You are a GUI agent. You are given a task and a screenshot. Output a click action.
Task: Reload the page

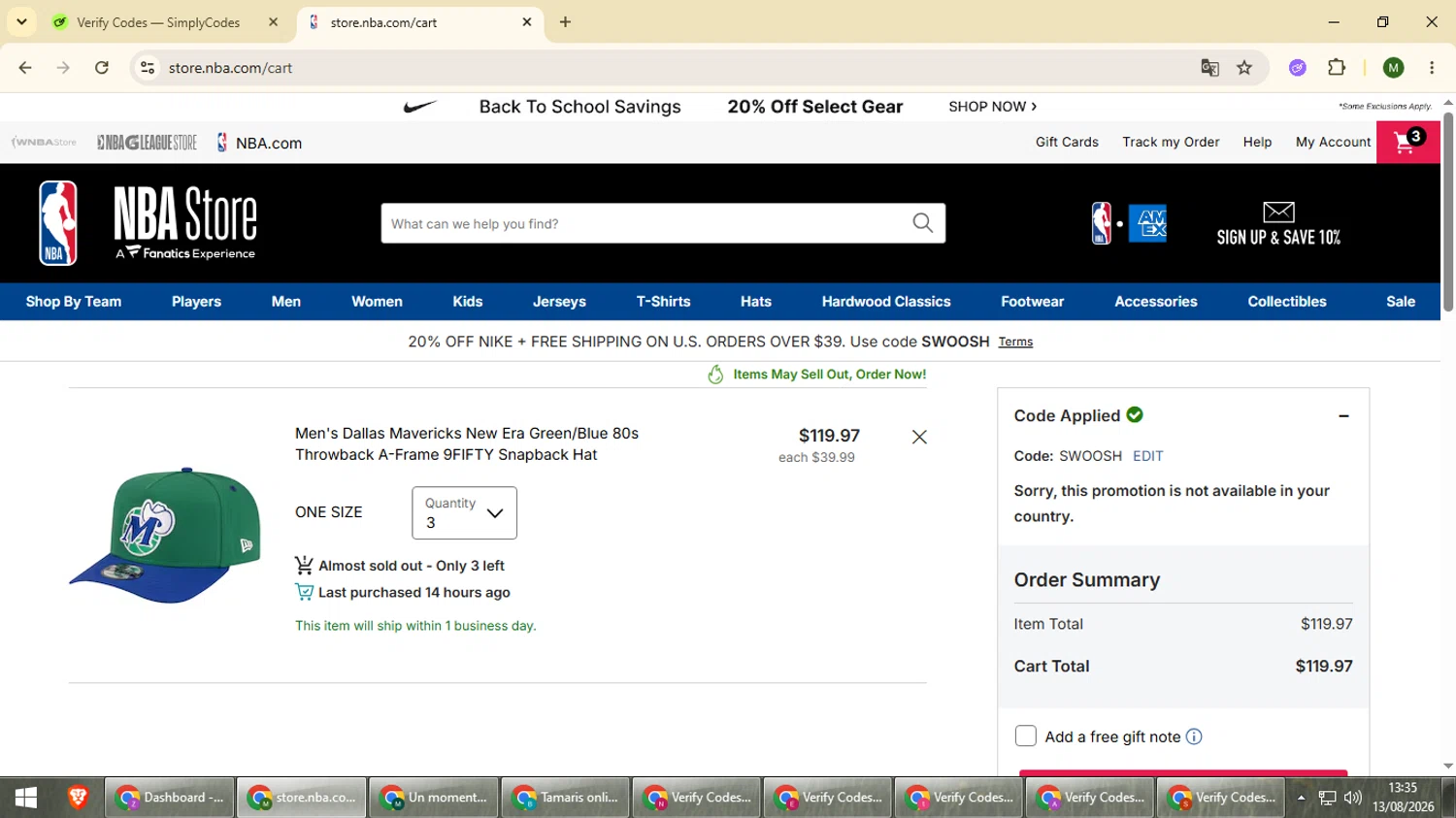pyautogui.click(x=102, y=68)
